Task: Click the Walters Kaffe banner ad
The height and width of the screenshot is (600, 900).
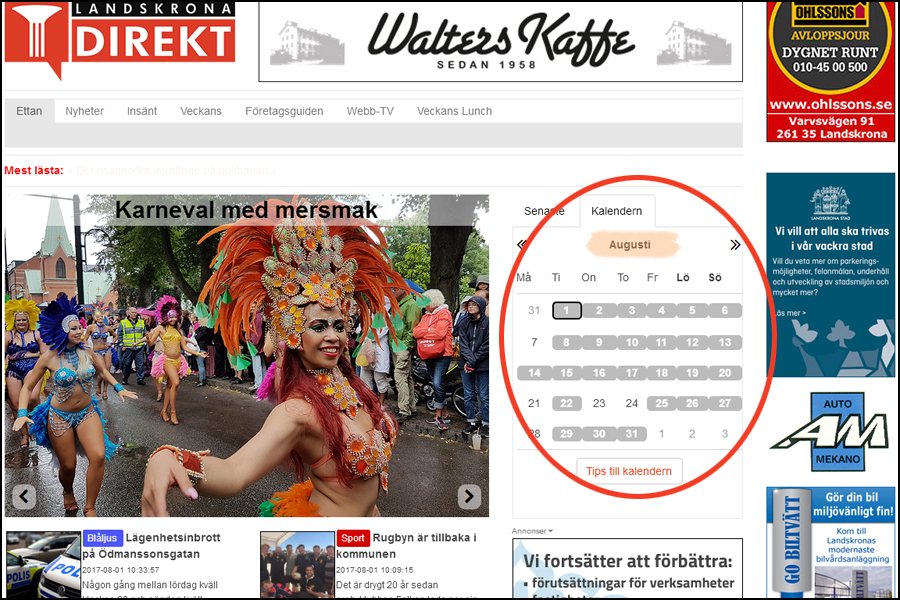Action: 500,41
